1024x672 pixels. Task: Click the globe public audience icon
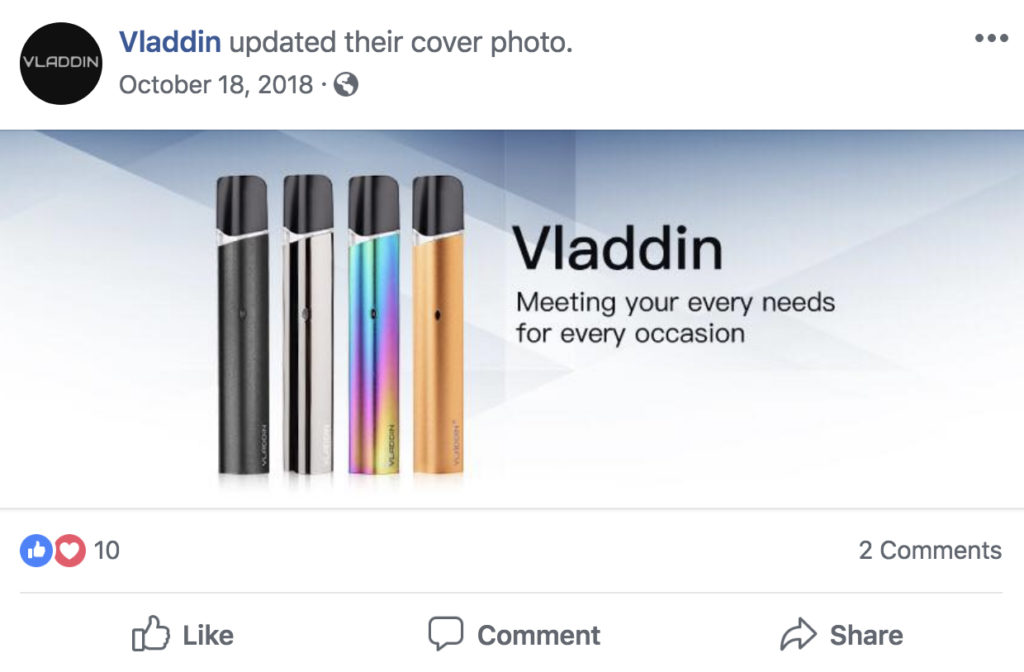[x=346, y=84]
